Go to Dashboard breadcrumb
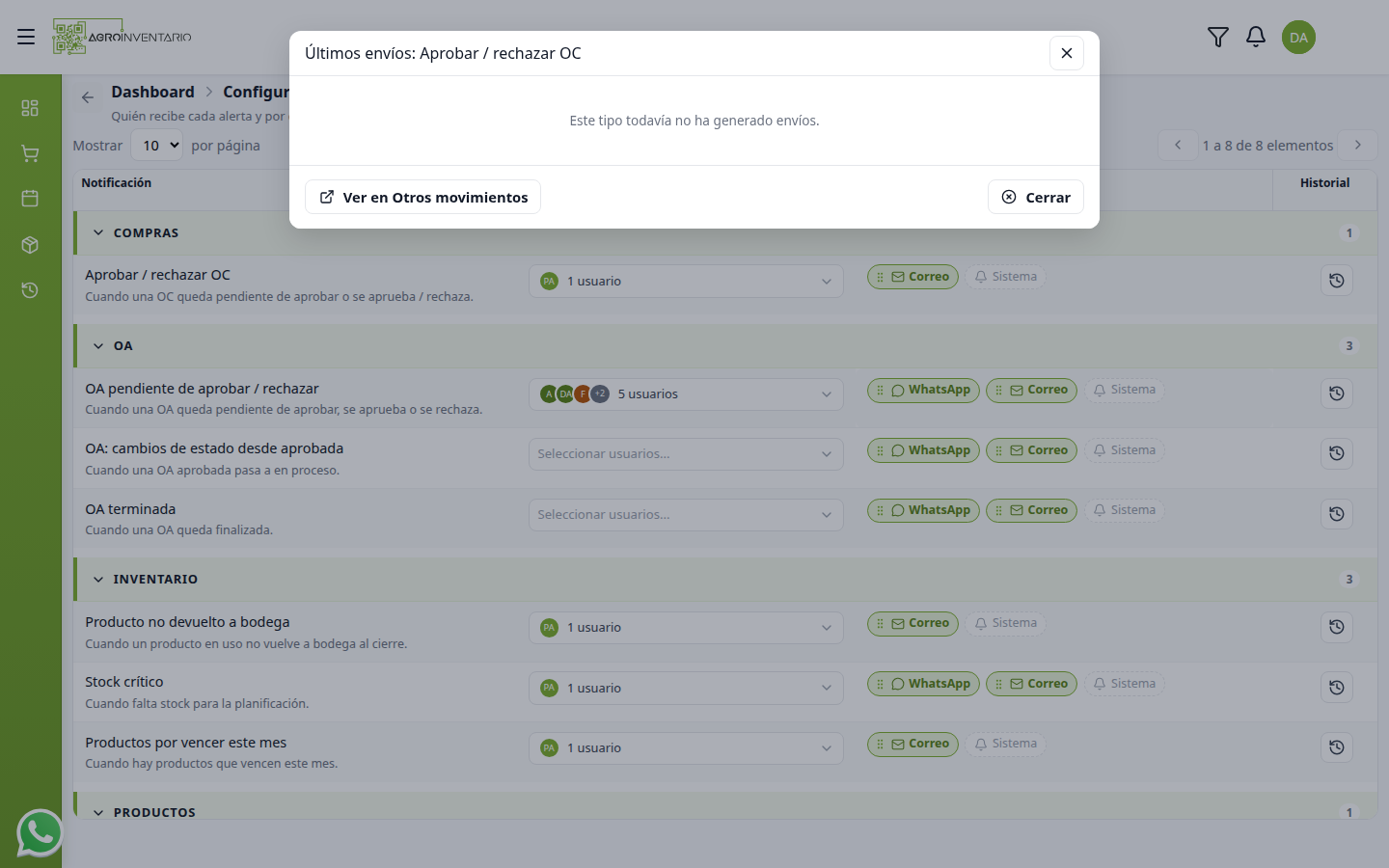1389x868 pixels. pyautogui.click(x=152, y=92)
